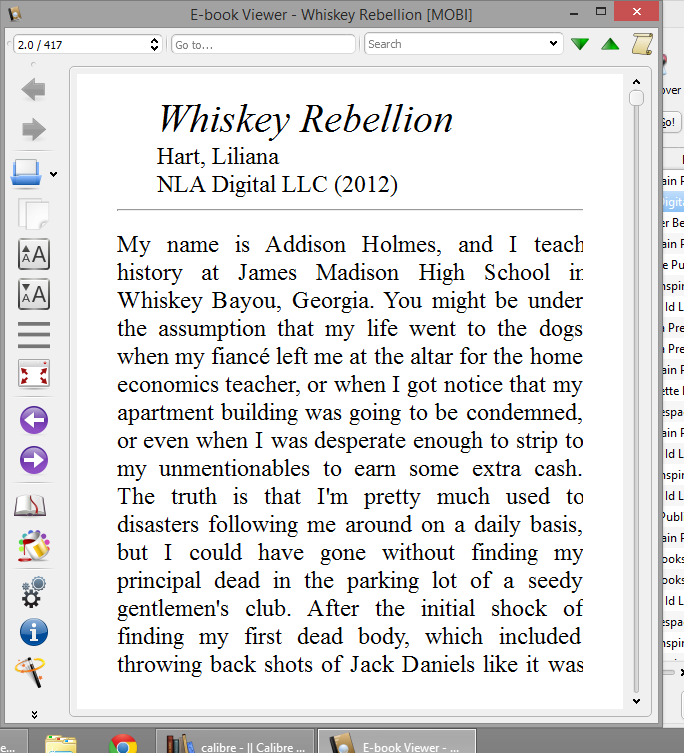Open the Search history dropdown arrow
Screen dimensions: 684x753
[553, 44]
